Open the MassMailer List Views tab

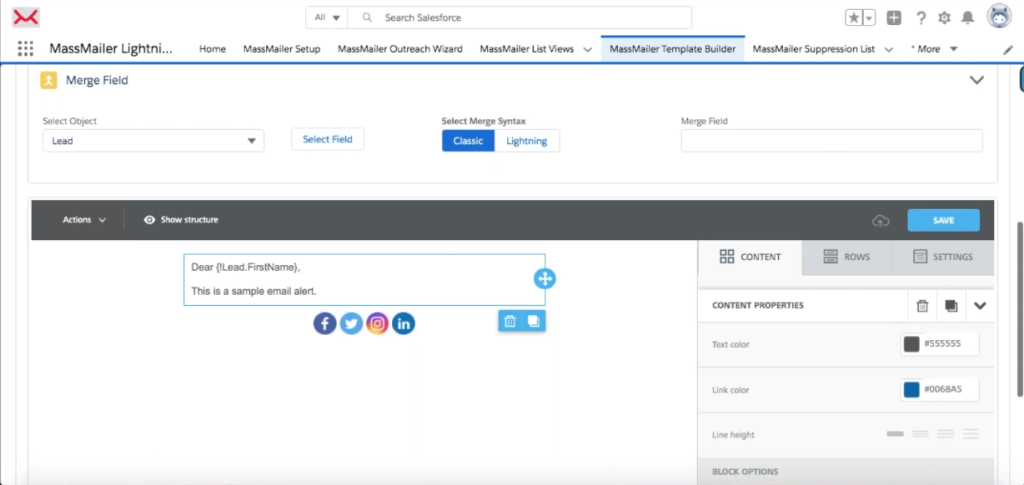click(526, 49)
